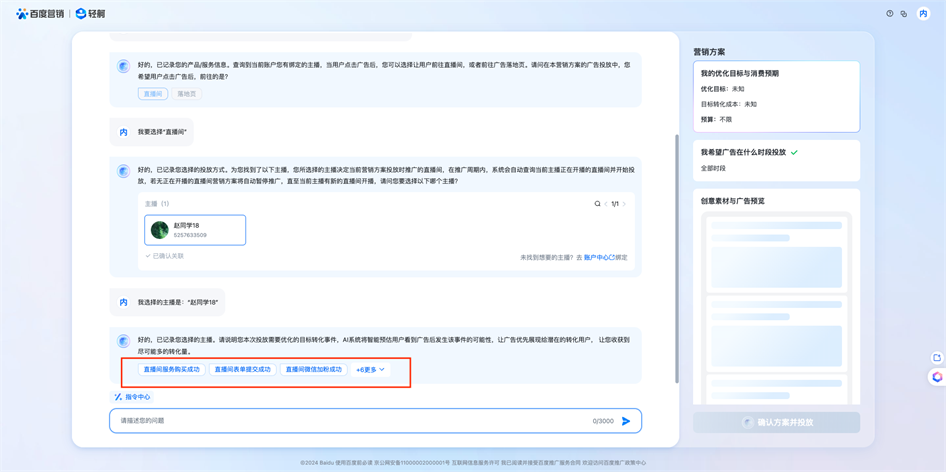Image resolution: width=946 pixels, height=472 pixels.
Task: Open help via question mark icon
Action: (890, 14)
